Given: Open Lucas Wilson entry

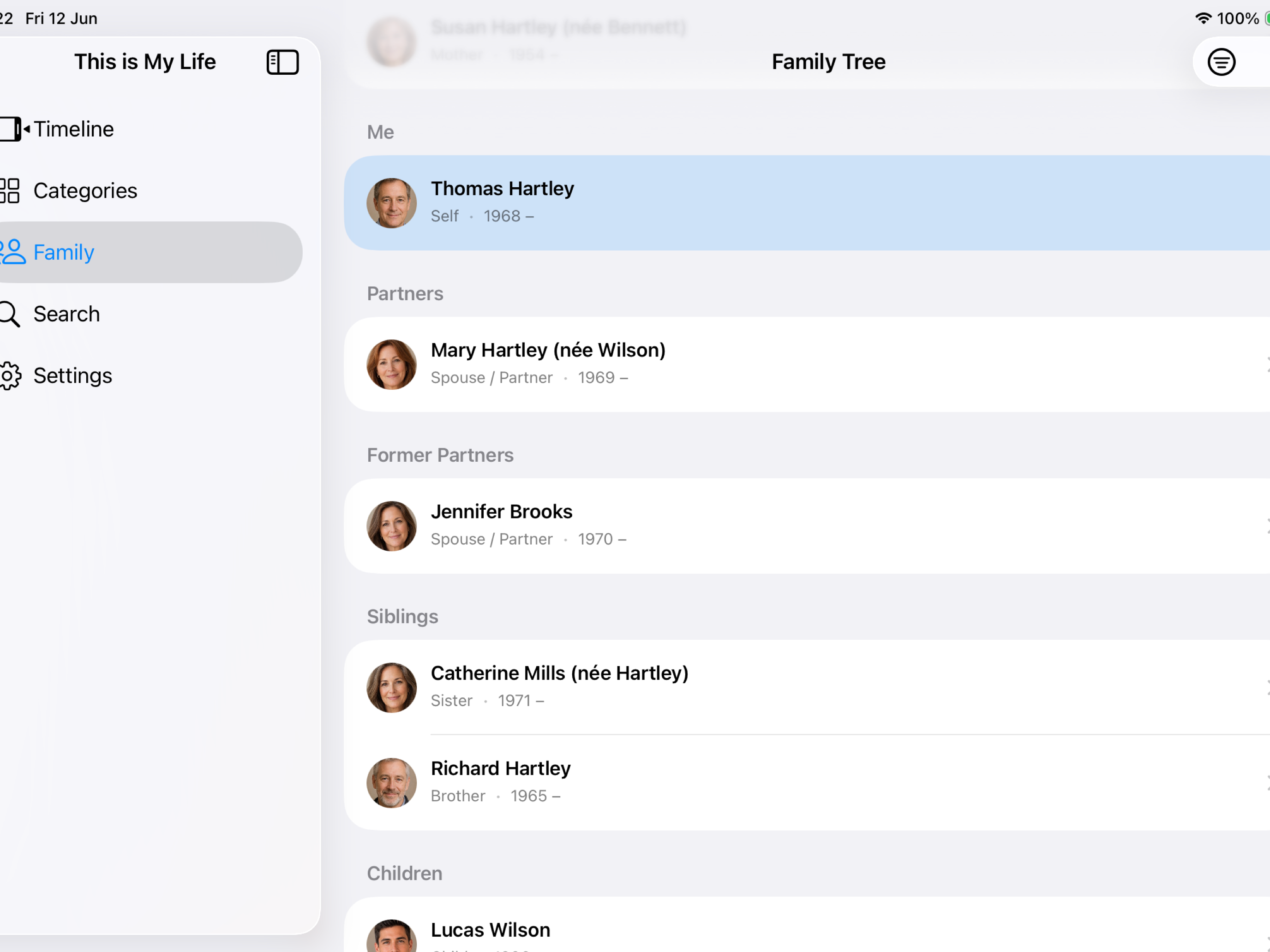Looking at the screenshot, I should pyautogui.click(x=807, y=924).
